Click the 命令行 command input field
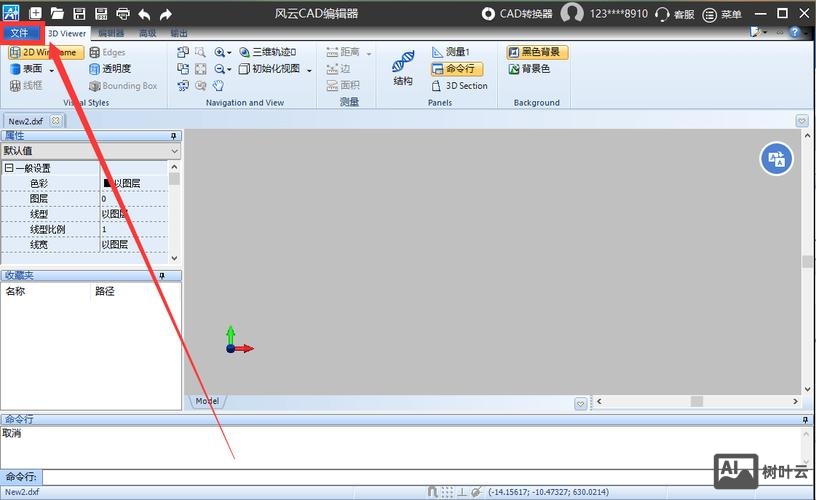Image resolution: width=816 pixels, height=500 pixels. tap(420, 477)
